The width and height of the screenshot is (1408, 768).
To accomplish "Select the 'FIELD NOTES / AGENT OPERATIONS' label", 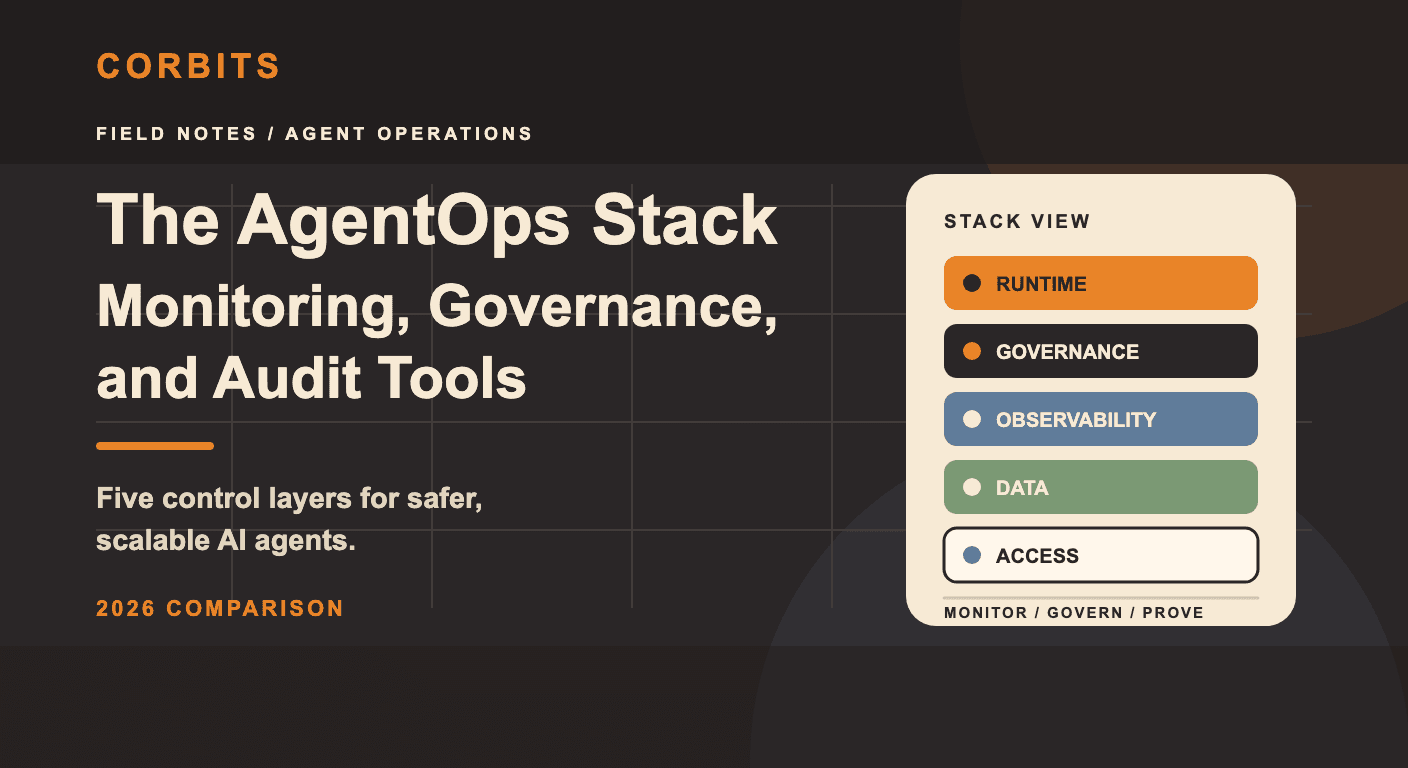I will coord(314,134).
